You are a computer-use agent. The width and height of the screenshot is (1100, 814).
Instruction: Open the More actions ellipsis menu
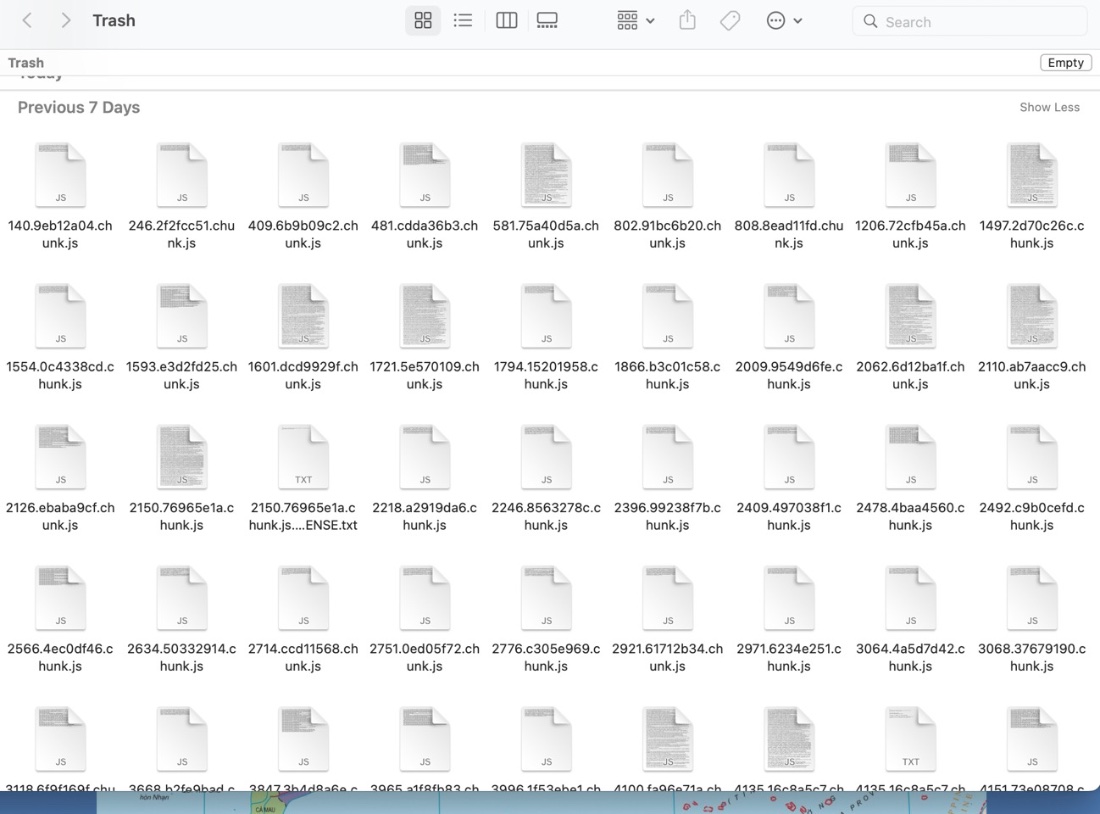click(x=784, y=21)
